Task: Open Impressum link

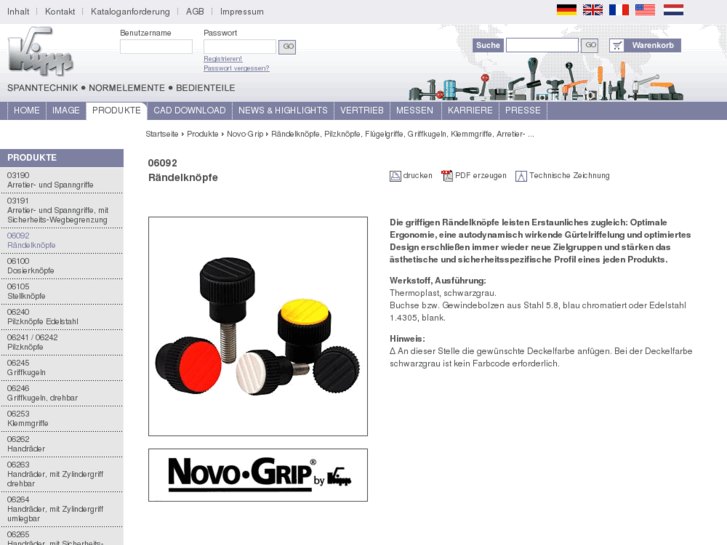Action: (x=242, y=12)
